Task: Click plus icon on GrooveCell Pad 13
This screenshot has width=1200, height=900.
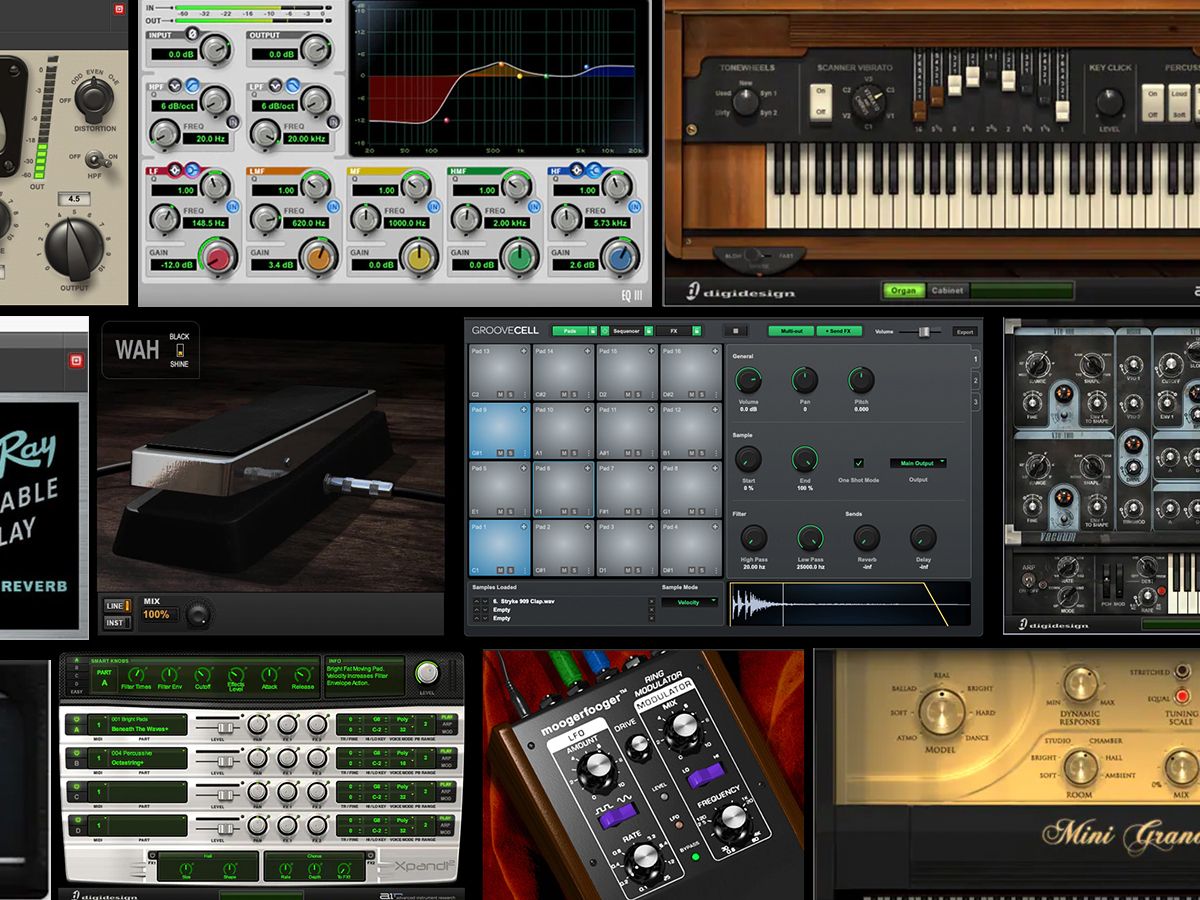Action: point(523,351)
